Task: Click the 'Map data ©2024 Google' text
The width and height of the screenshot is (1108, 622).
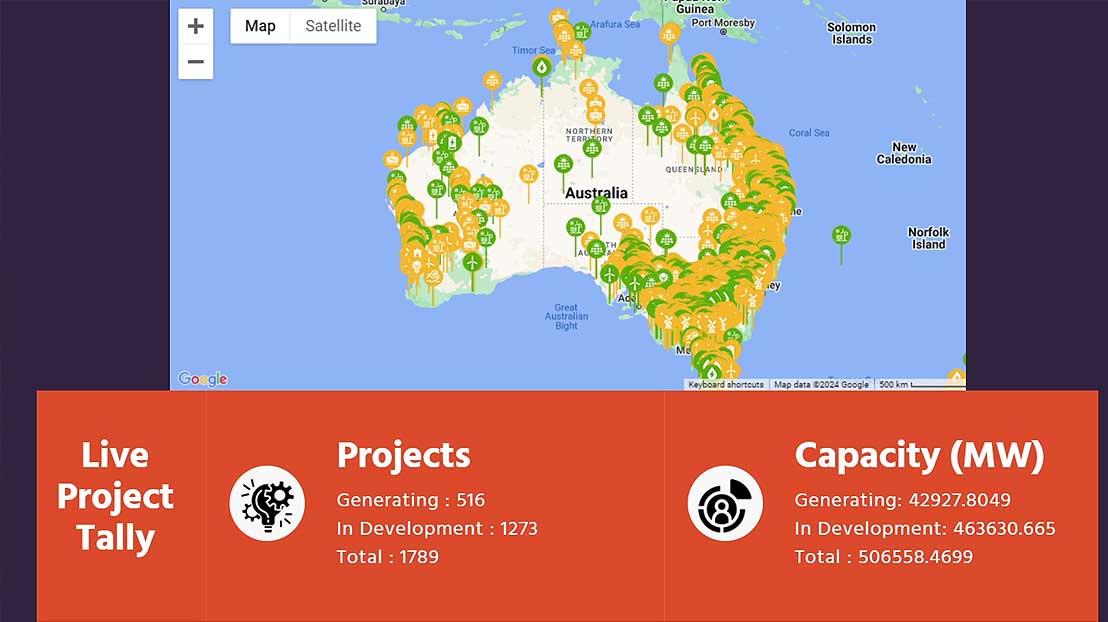Action: [x=821, y=385]
